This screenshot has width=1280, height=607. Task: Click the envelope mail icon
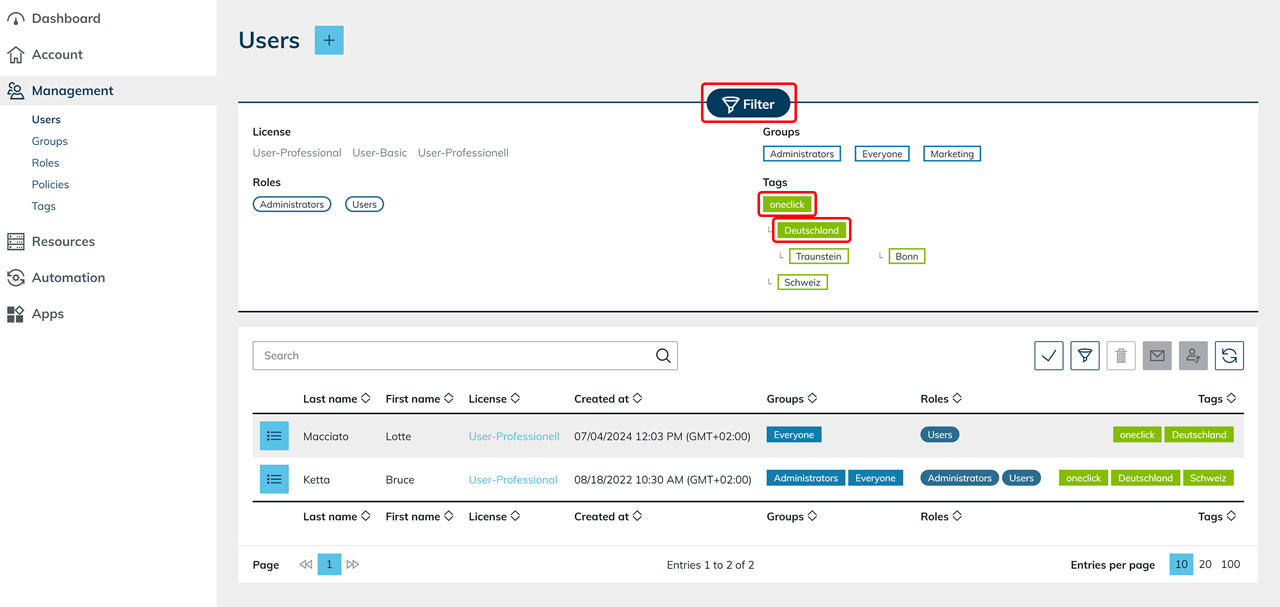coord(1157,356)
